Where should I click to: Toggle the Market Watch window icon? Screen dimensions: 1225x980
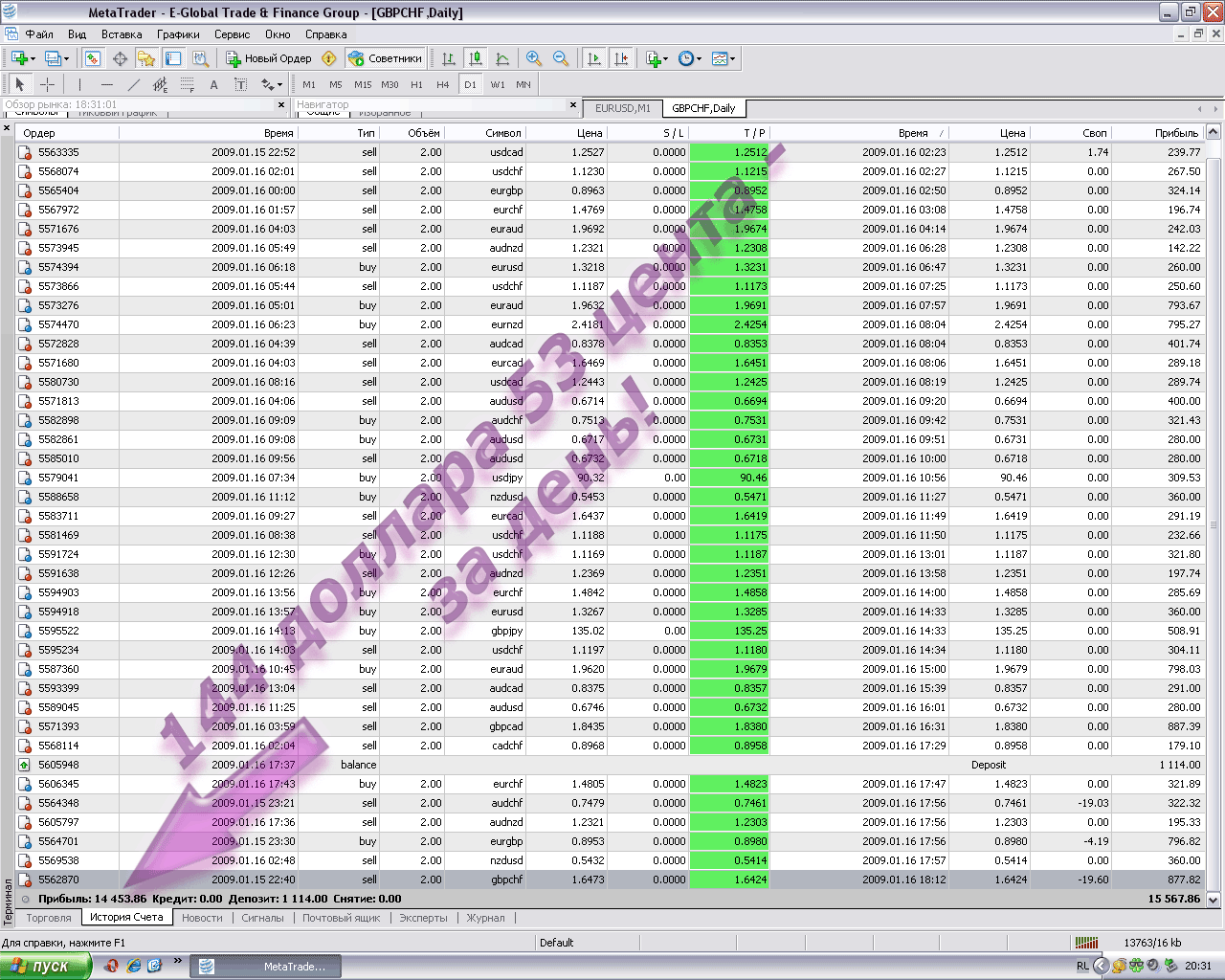[x=92, y=58]
